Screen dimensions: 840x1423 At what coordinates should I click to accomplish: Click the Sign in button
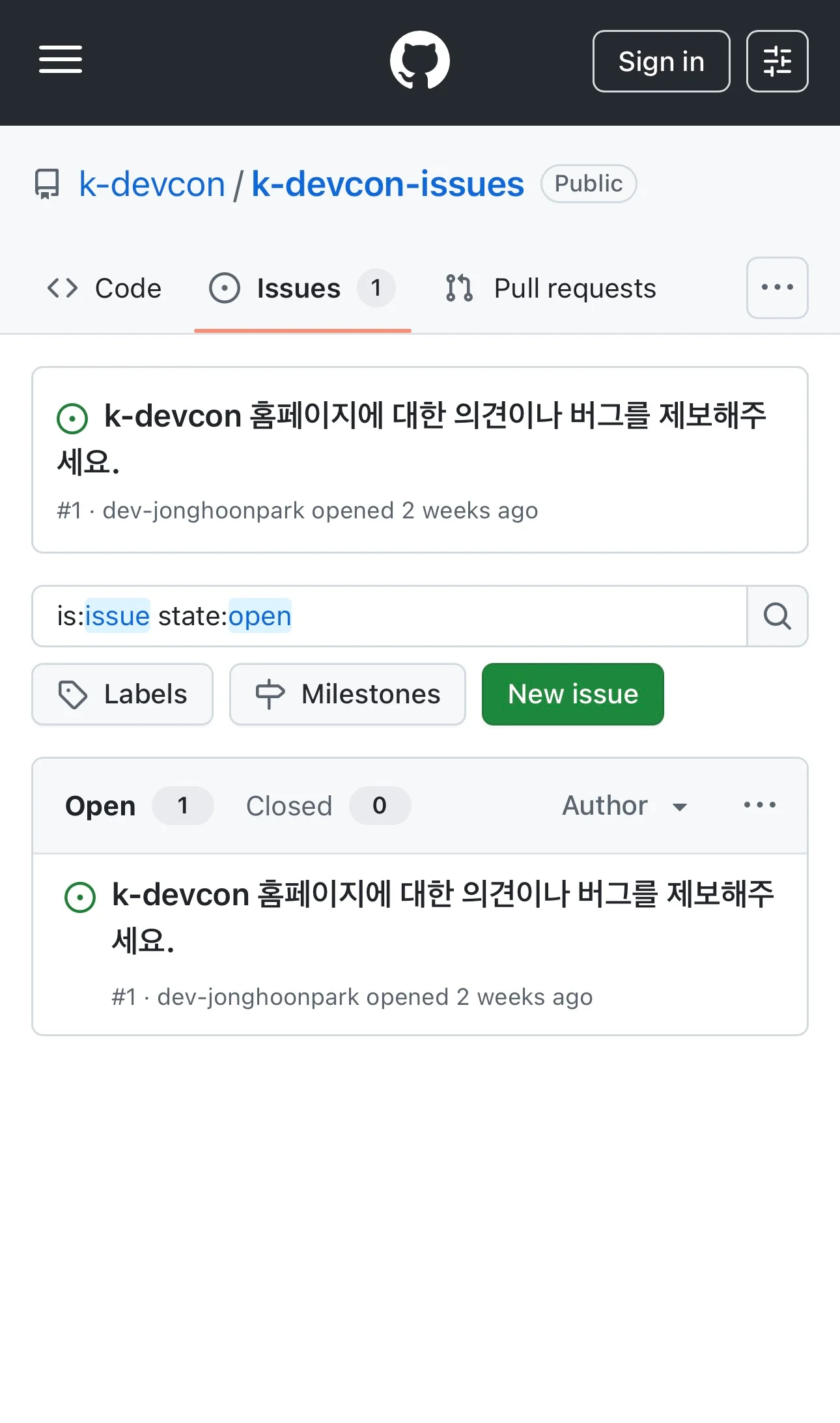tap(661, 61)
